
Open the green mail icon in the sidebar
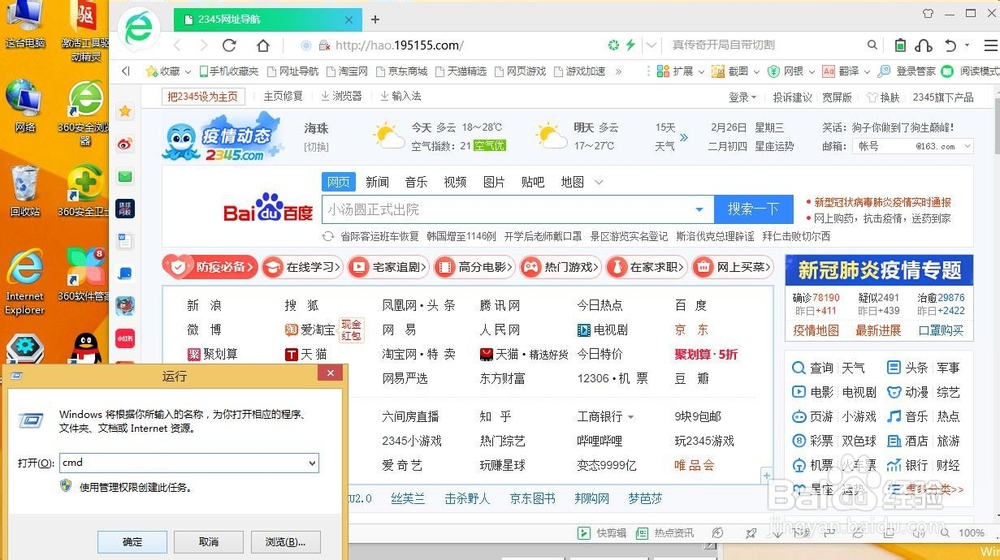(125, 177)
